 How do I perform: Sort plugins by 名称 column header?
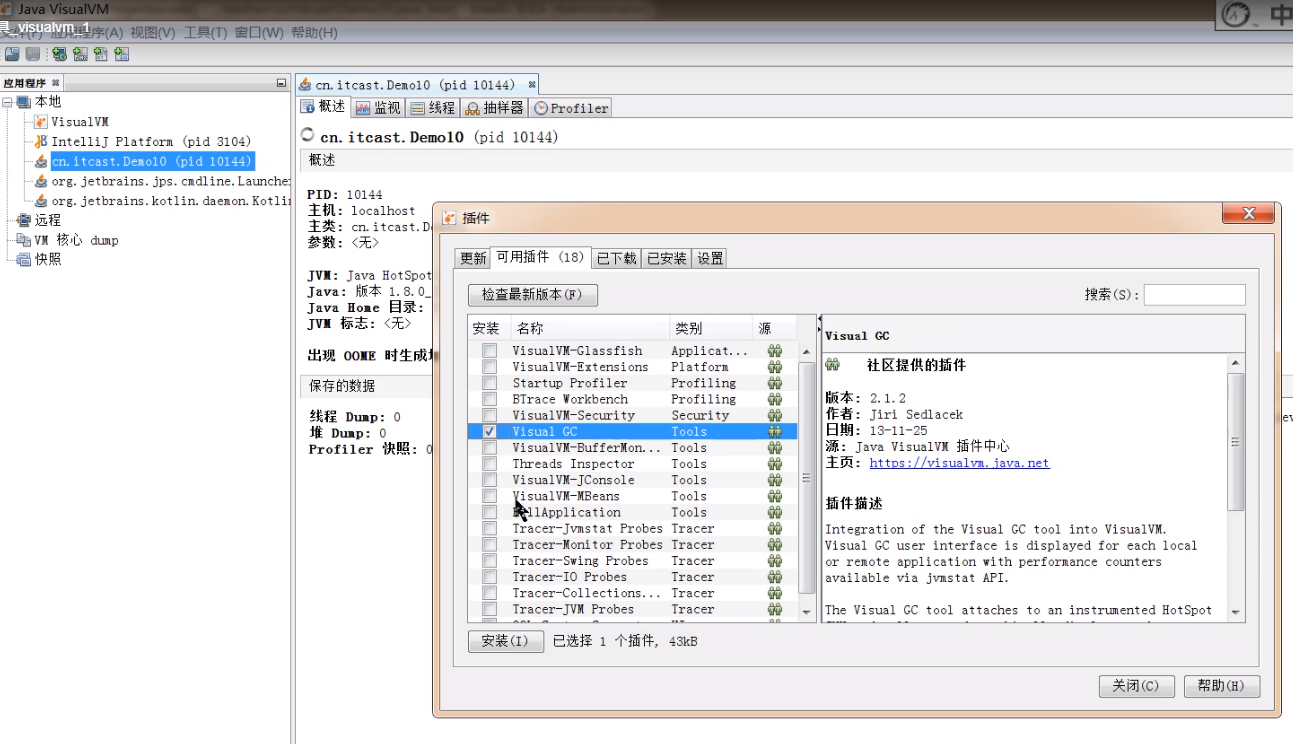tap(590, 328)
